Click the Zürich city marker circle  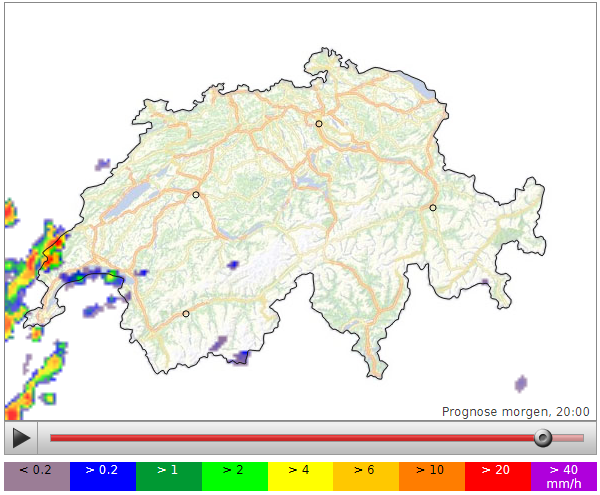[319, 124]
